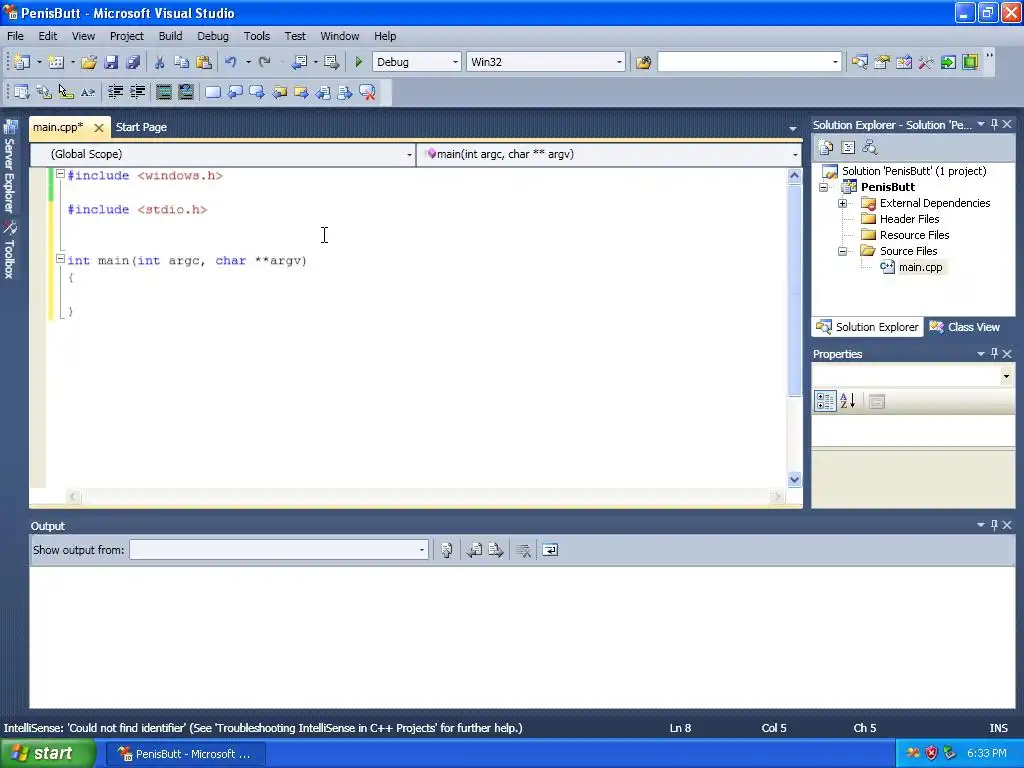Click the PenisButt - Microsoft taskbar button
The image size is (1024, 768).
click(185, 754)
